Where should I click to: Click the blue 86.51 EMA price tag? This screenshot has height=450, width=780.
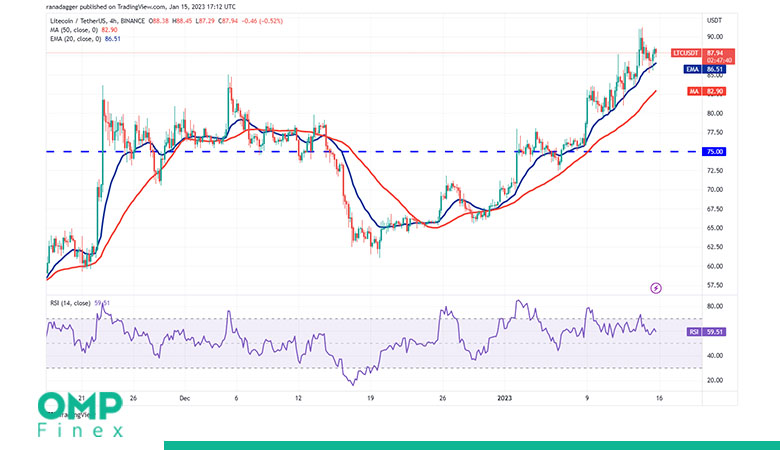(714, 70)
